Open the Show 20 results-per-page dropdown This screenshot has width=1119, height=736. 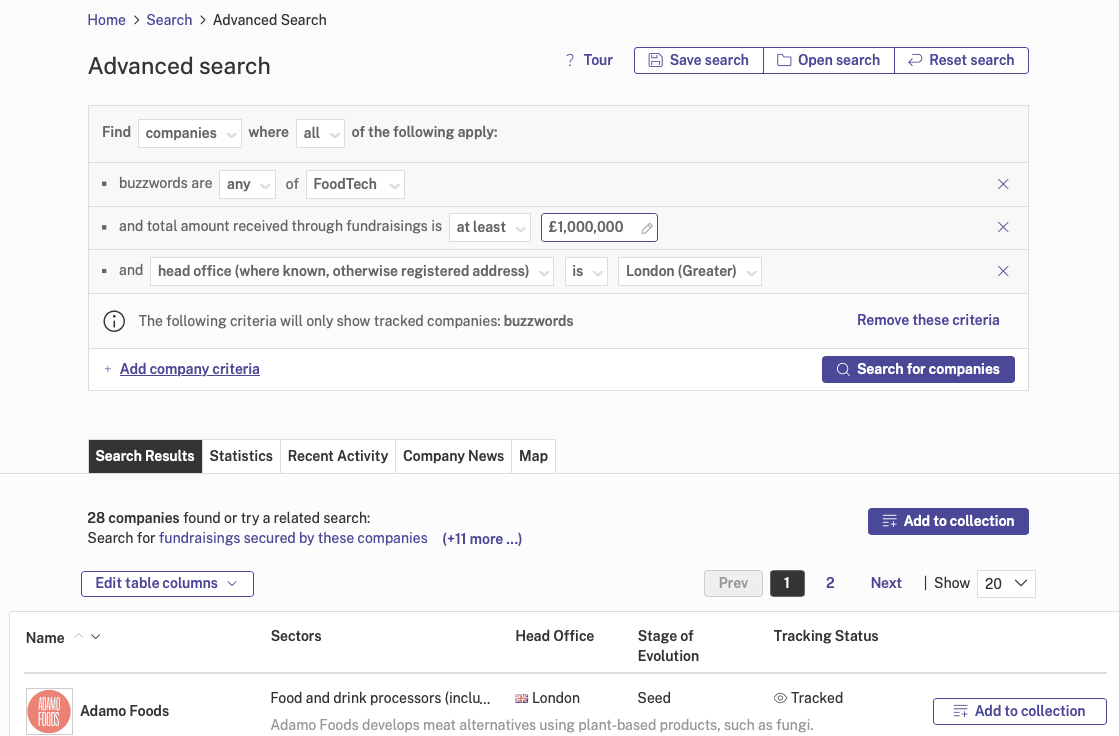point(1006,584)
